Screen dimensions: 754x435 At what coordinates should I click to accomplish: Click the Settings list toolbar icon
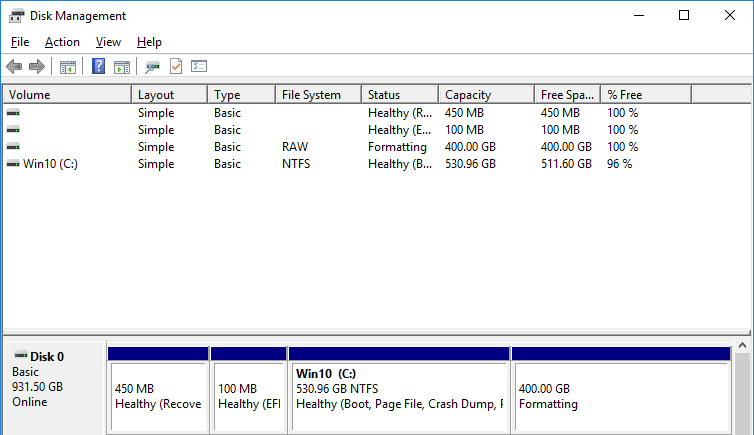(x=199, y=66)
